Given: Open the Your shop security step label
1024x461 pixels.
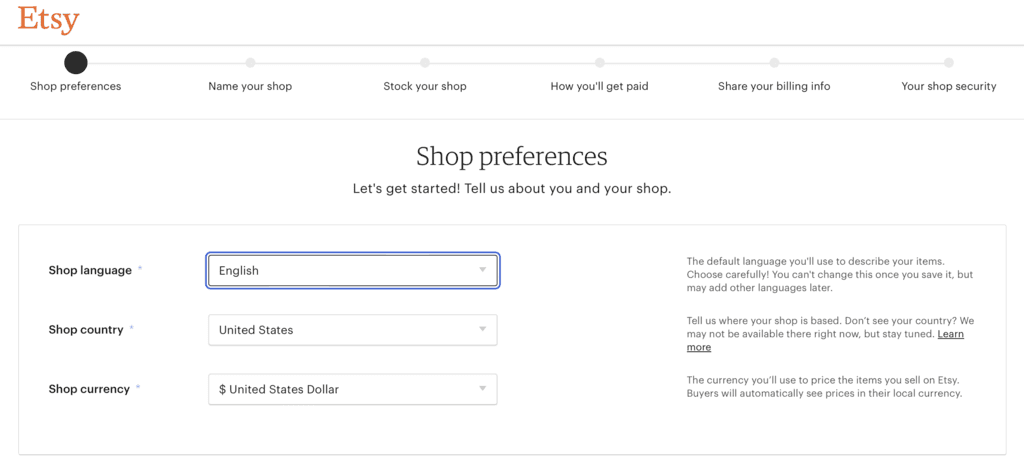Looking at the screenshot, I should point(949,87).
